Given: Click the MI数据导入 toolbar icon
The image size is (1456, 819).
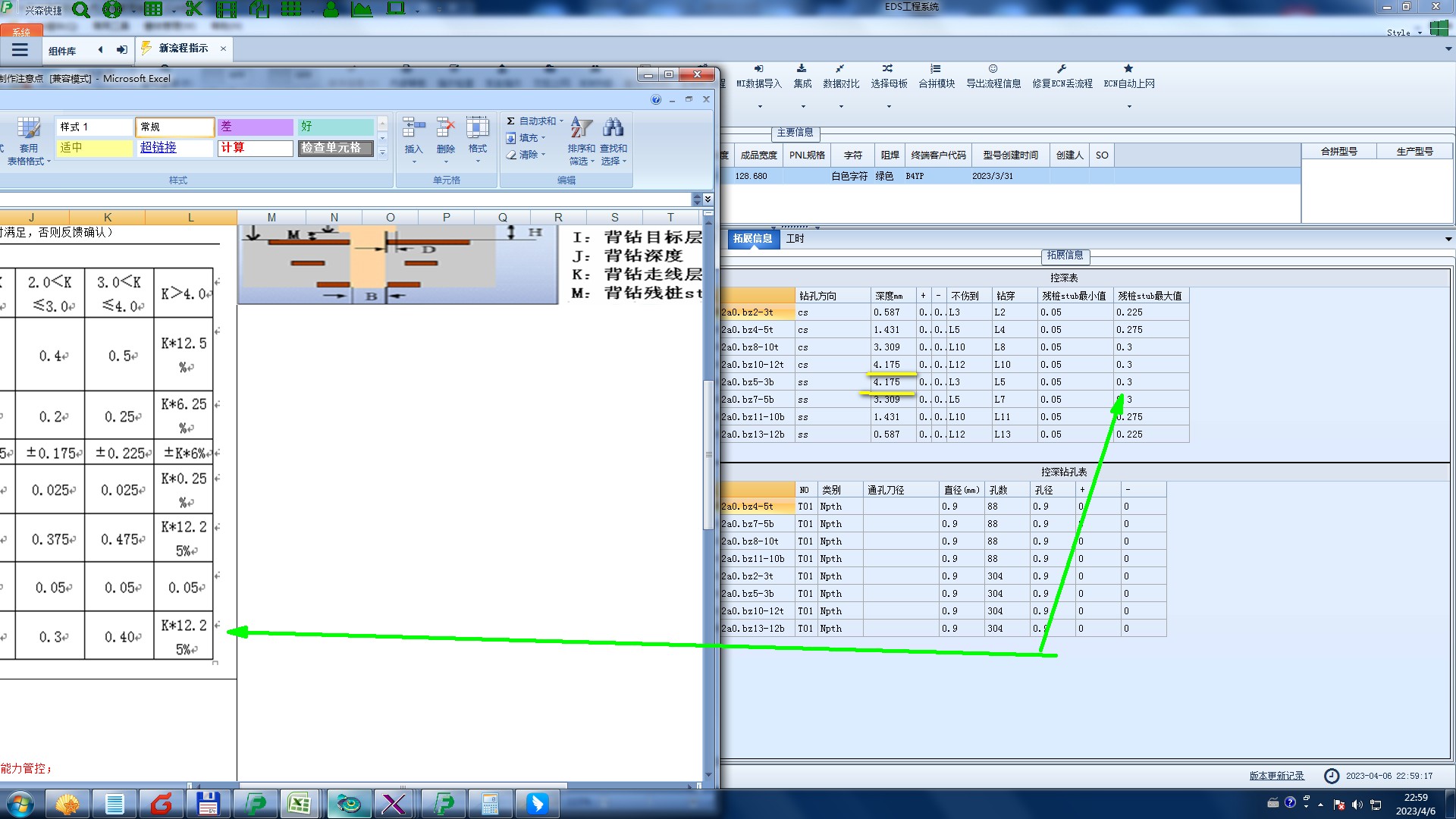Looking at the screenshot, I should click(x=758, y=69).
